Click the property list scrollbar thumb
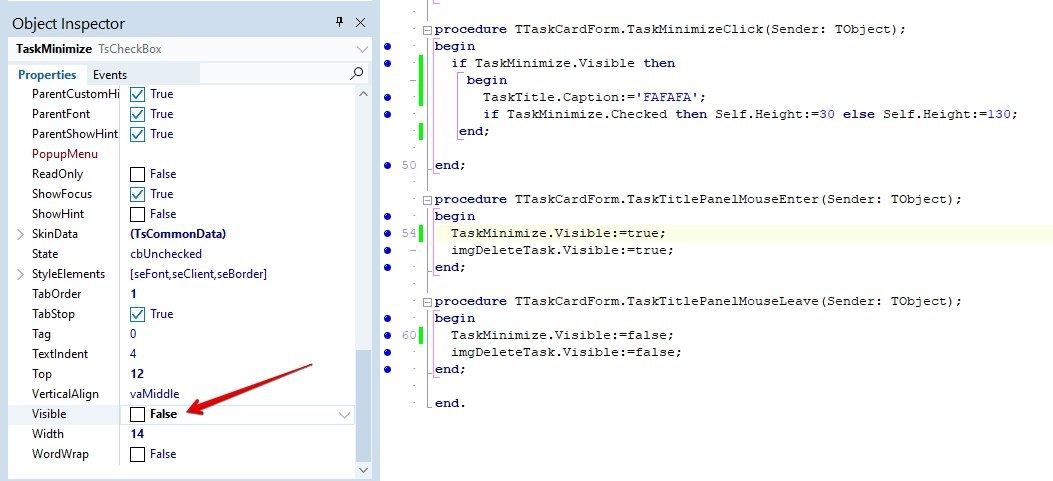This screenshot has width=1053, height=481. pyautogui.click(x=363, y=406)
